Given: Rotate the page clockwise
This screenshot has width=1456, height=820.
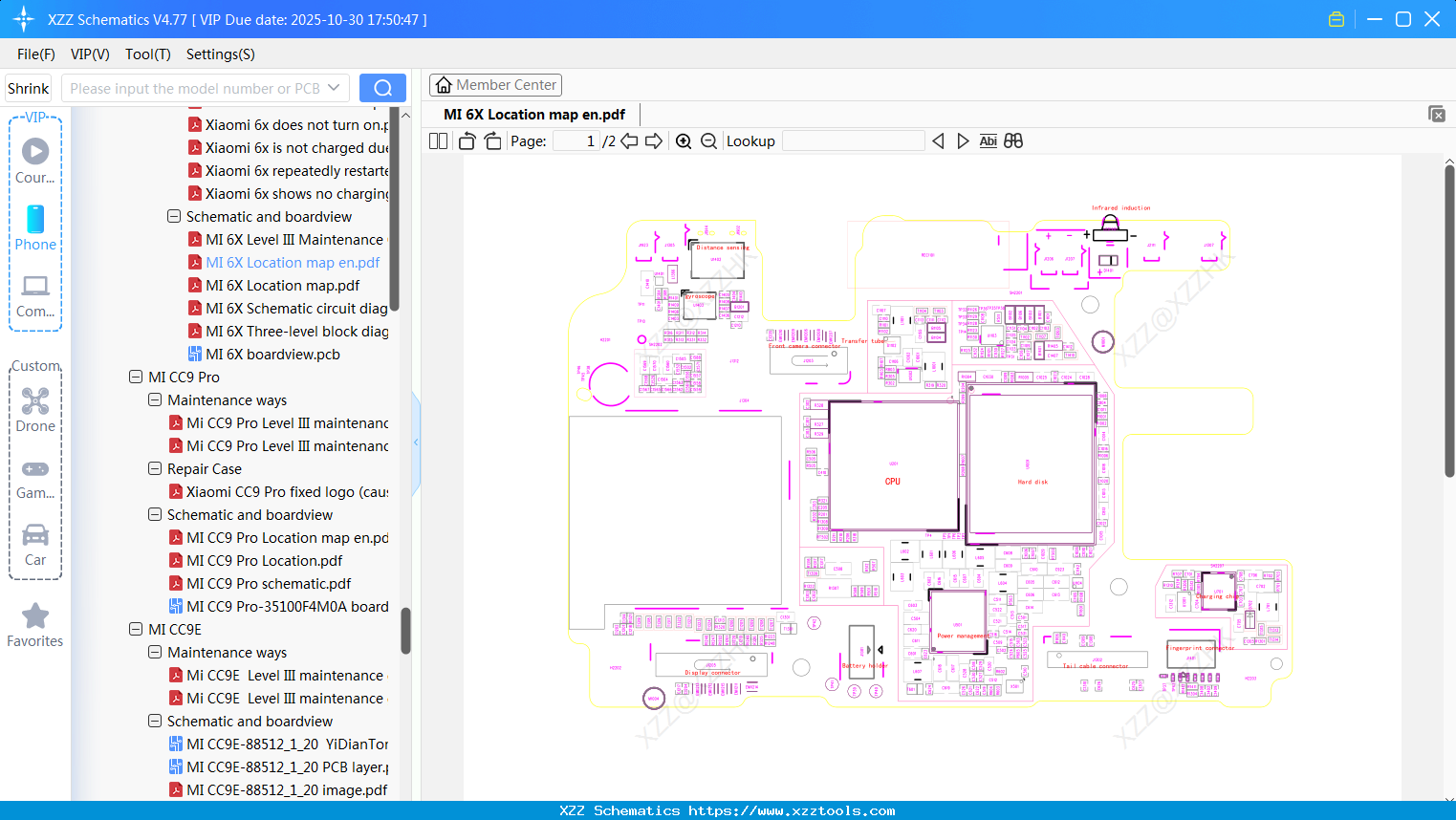Looking at the screenshot, I should 492,141.
